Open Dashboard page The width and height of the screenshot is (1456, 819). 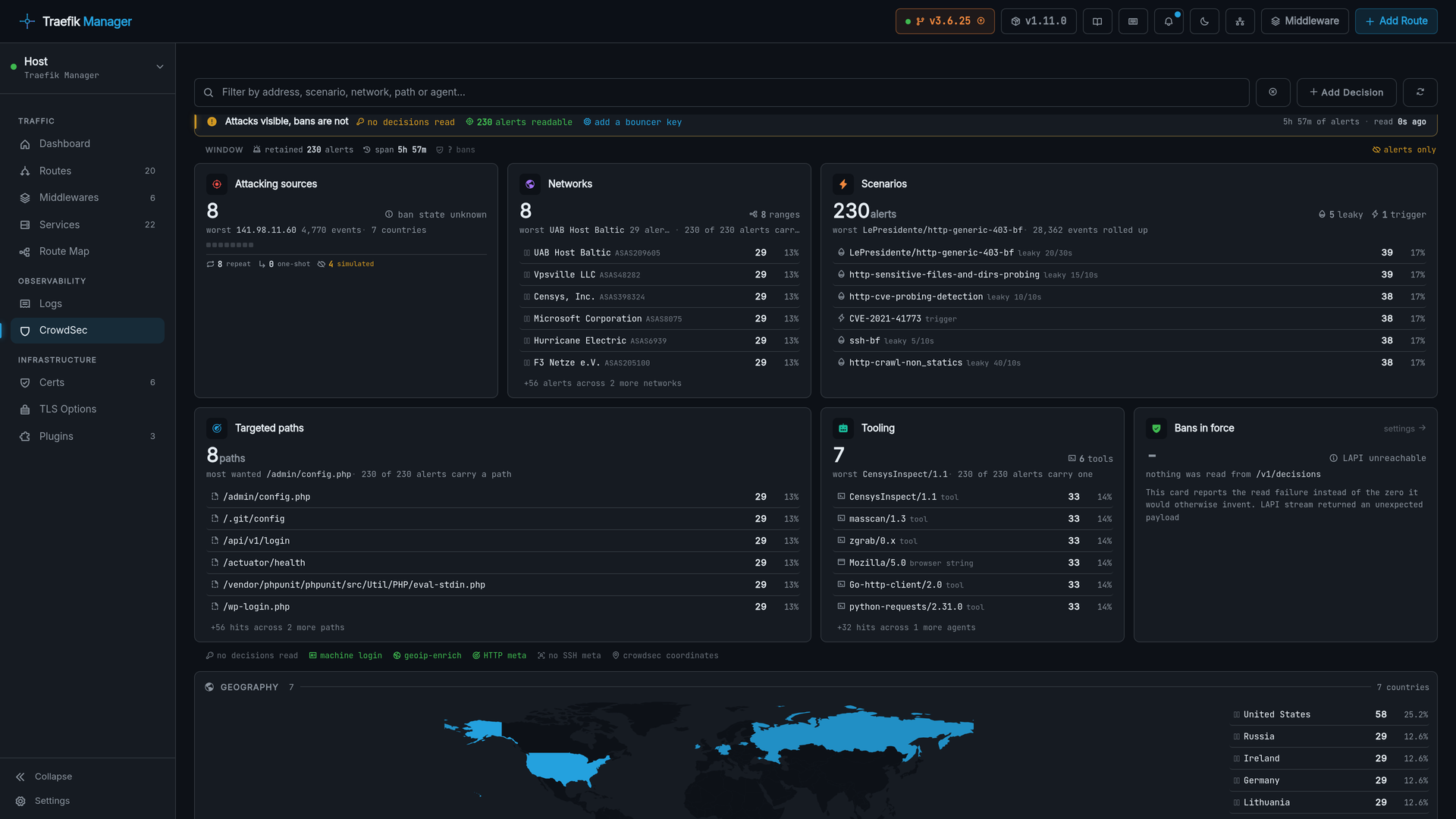tap(87, 144)
